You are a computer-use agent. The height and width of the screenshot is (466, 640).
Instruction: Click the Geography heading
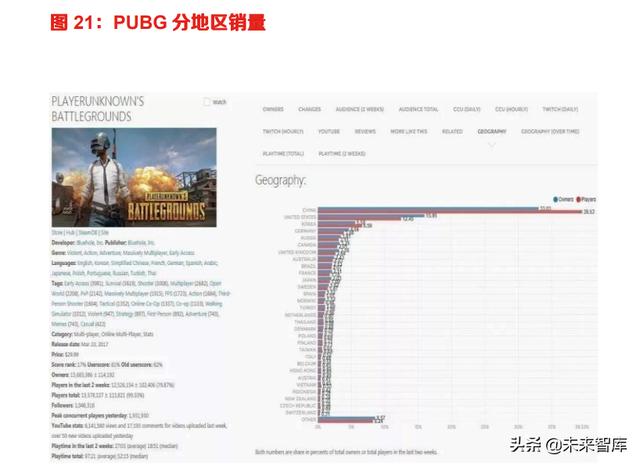coord(280,180)
